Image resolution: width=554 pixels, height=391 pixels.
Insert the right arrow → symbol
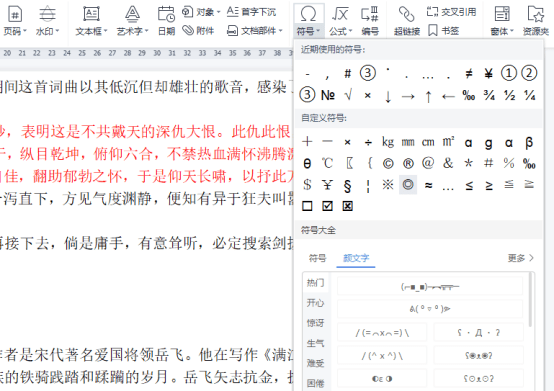408,96
